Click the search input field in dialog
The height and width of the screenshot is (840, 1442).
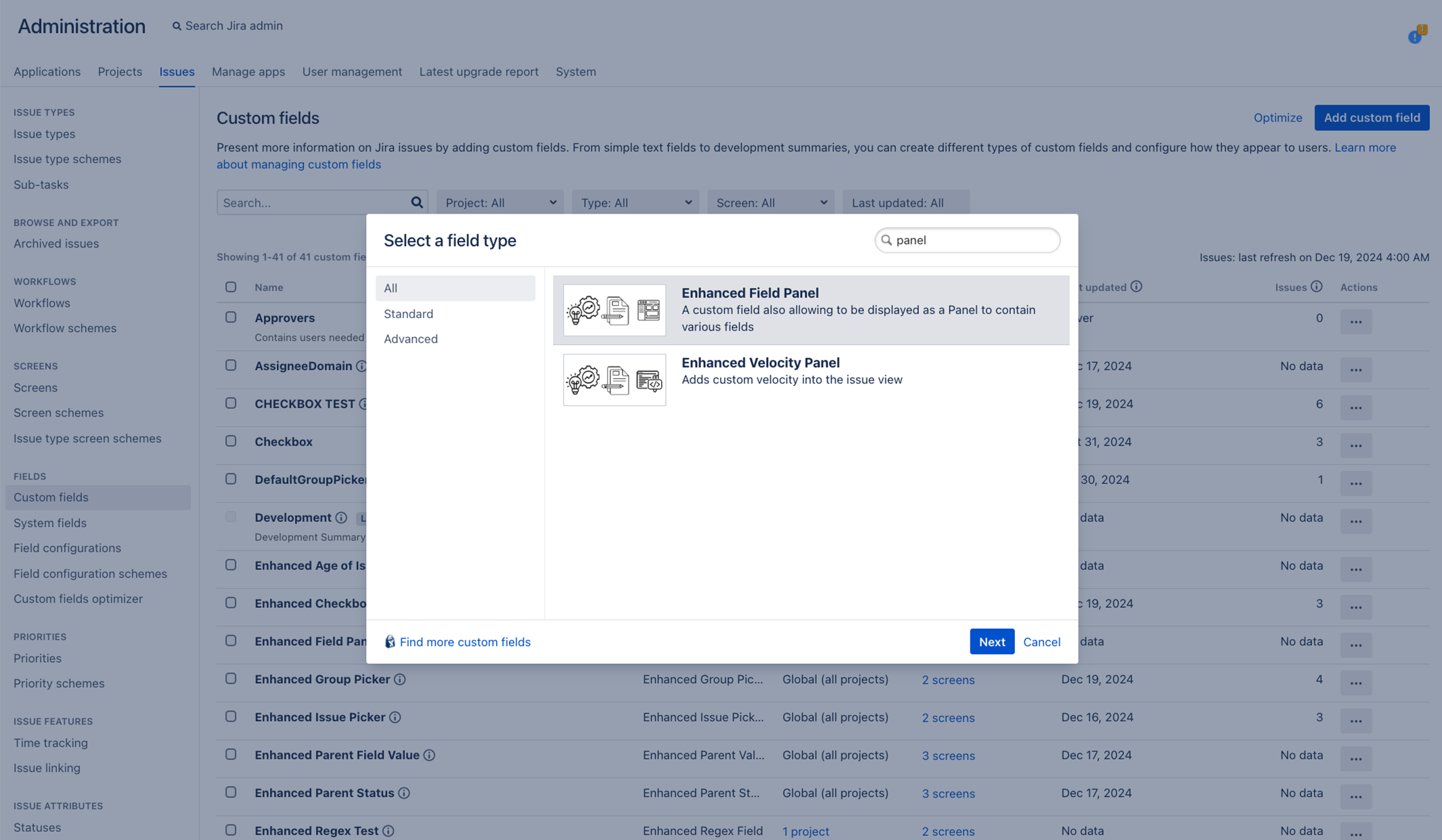(x=967, y=240)
